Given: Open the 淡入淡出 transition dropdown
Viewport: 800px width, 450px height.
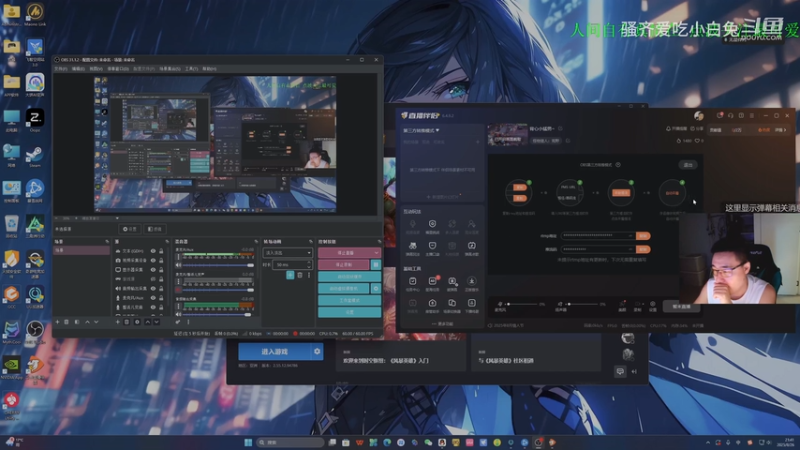Looking at the screenshot, I should point(287,253).
